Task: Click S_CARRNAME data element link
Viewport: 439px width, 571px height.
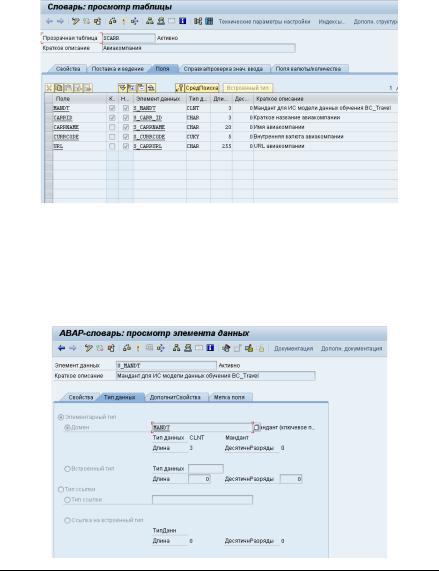Action: pyautogui.click(x=149, y=127)
